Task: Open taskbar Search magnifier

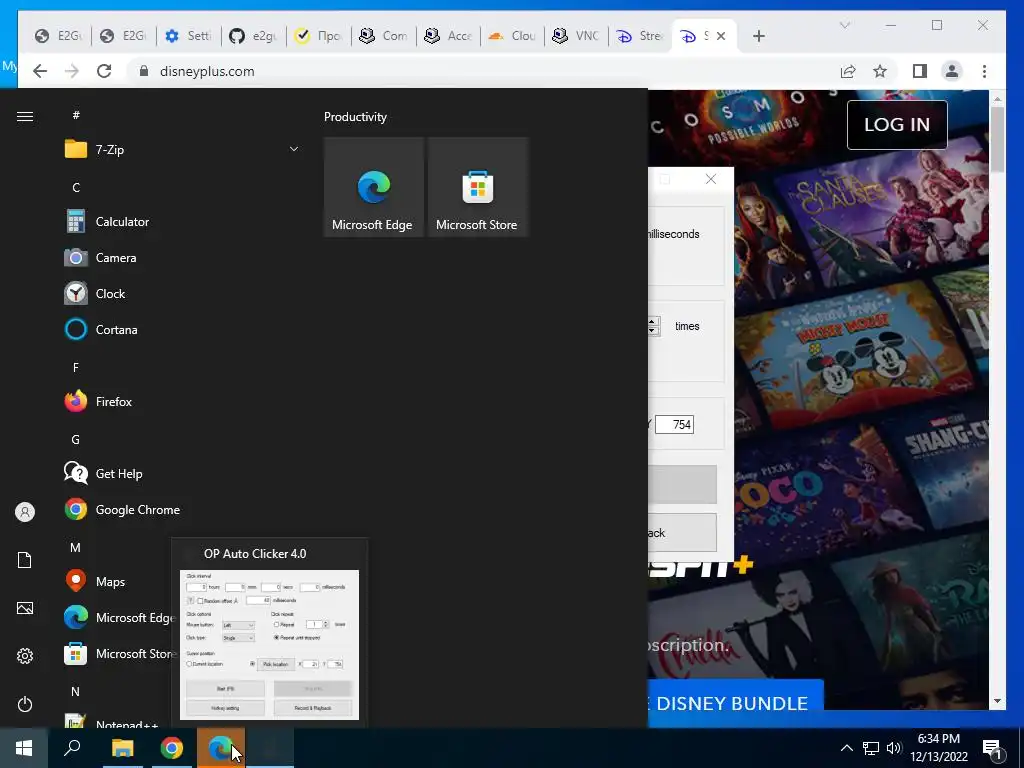Action: (72, 748)
